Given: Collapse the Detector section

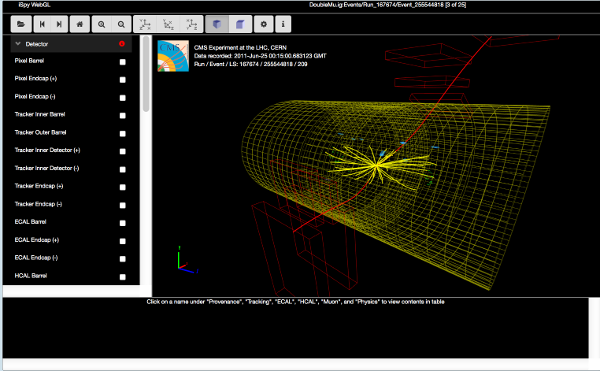Looking at the screenshot, I should click(x=18, y=44).
